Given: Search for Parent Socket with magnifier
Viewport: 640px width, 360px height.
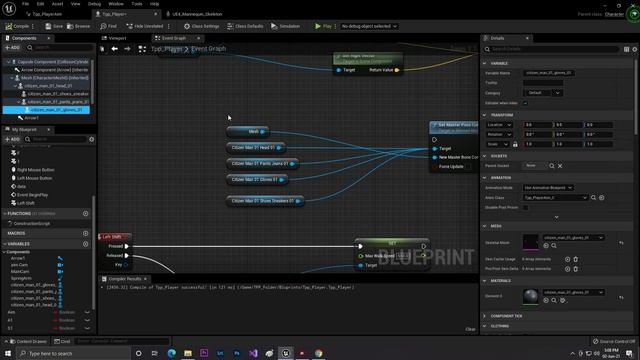Looking at the screenshot, I should (552, 166).
